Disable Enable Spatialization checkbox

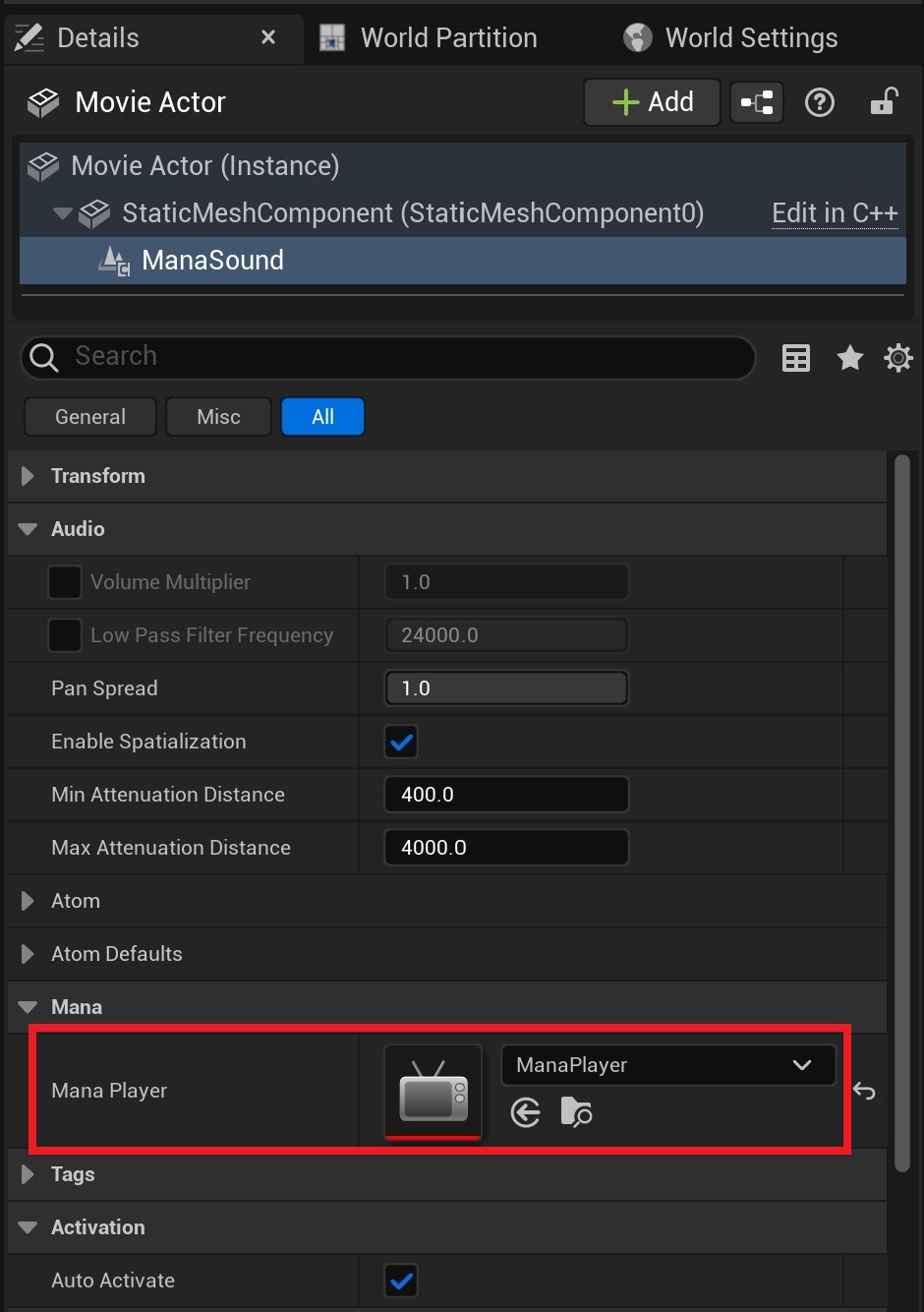401,742
